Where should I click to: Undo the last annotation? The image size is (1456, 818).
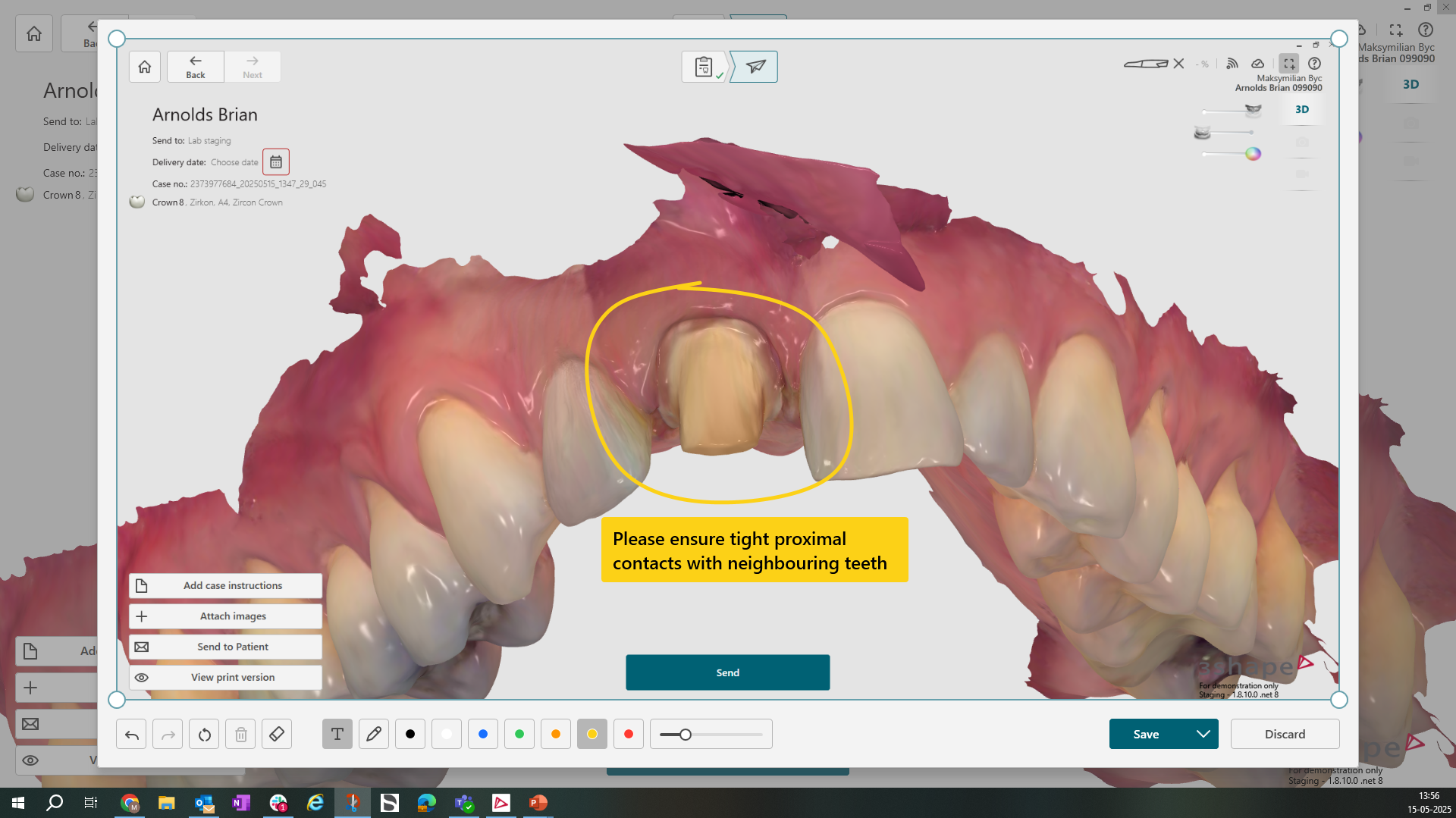point(132,734)
